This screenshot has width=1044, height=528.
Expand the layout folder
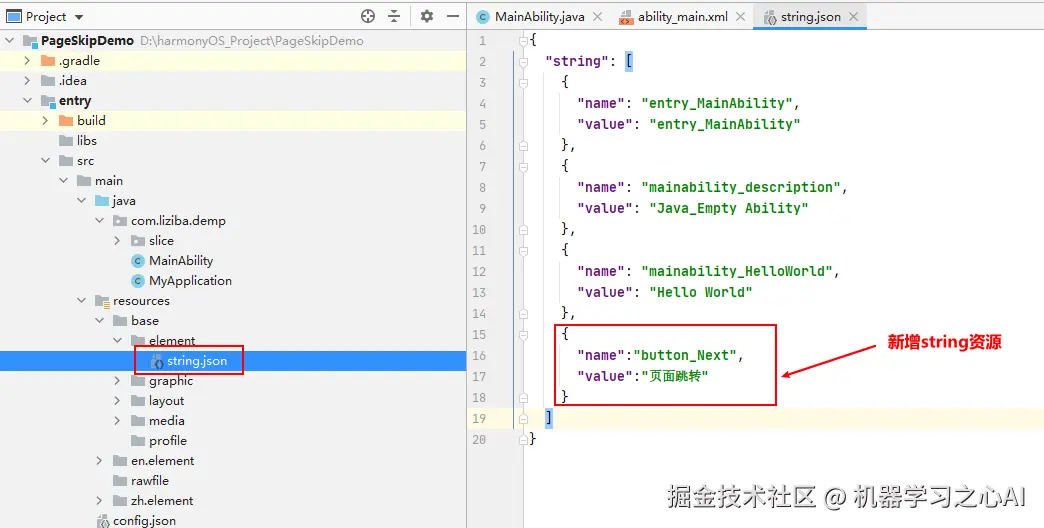[117, 401]
